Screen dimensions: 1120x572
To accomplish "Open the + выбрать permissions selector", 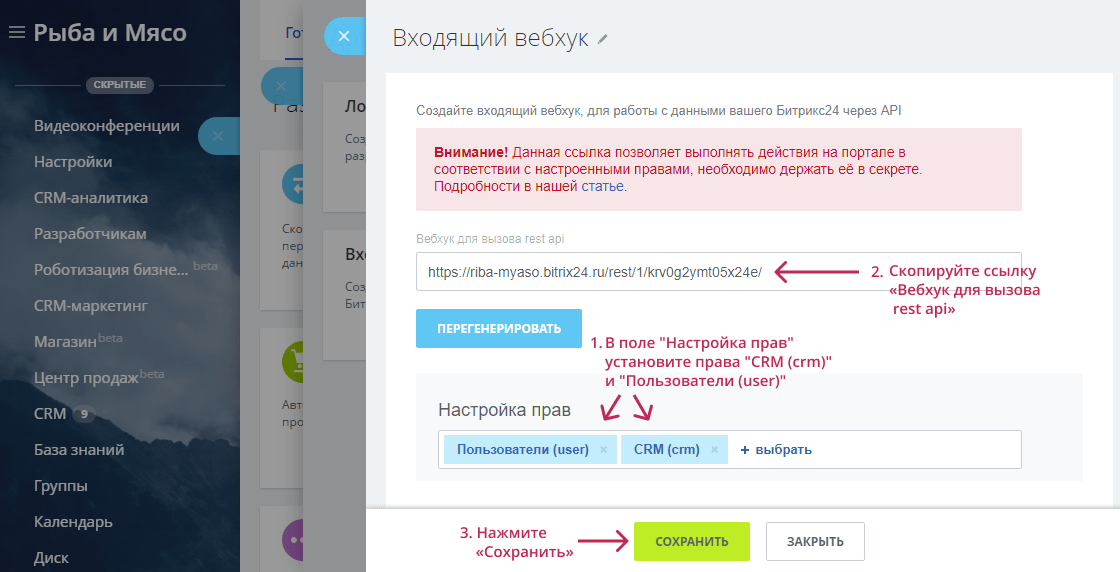I will click(x=775, y=450).
